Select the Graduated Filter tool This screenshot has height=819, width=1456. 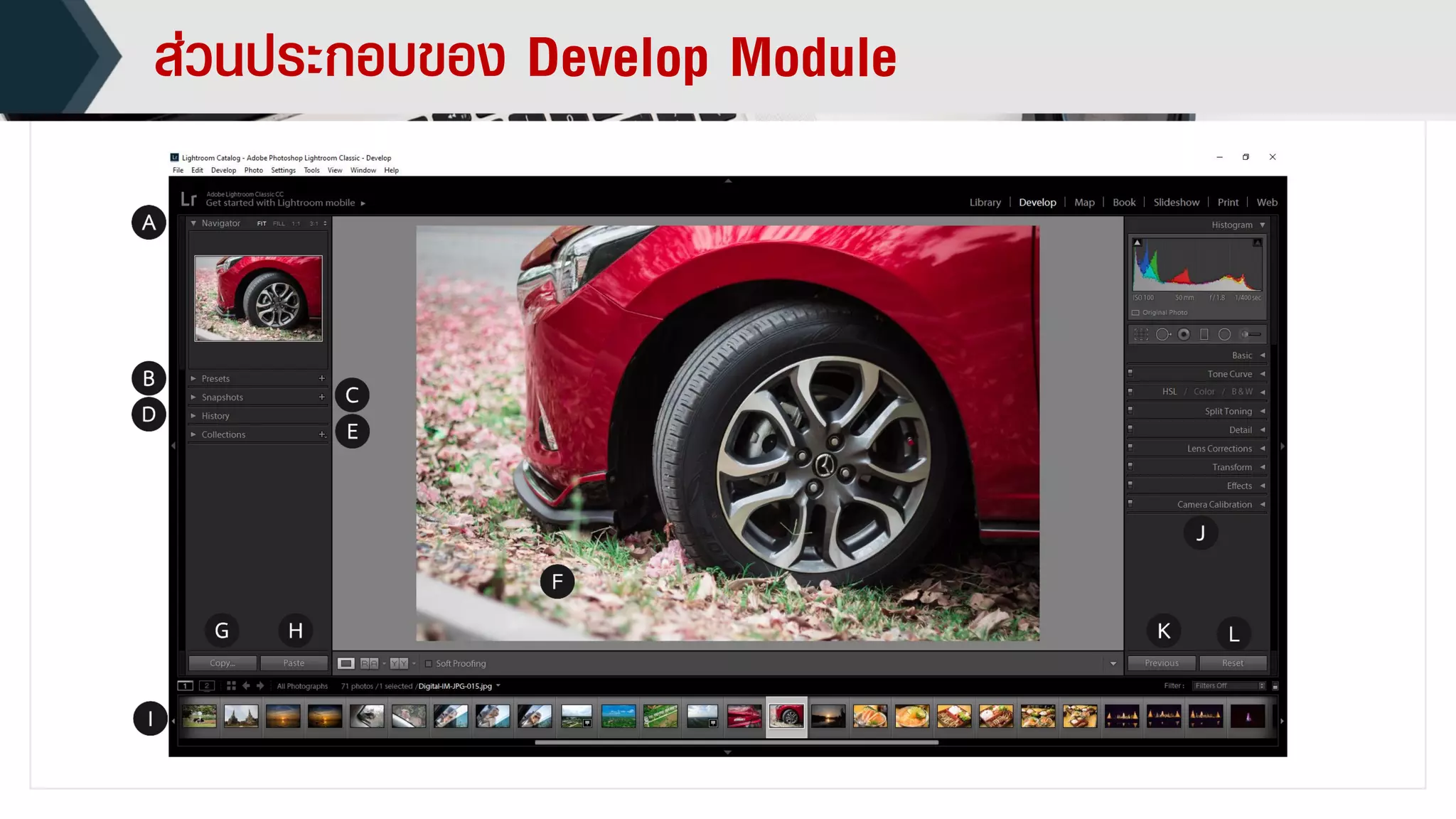click(x=1204, y=334)
